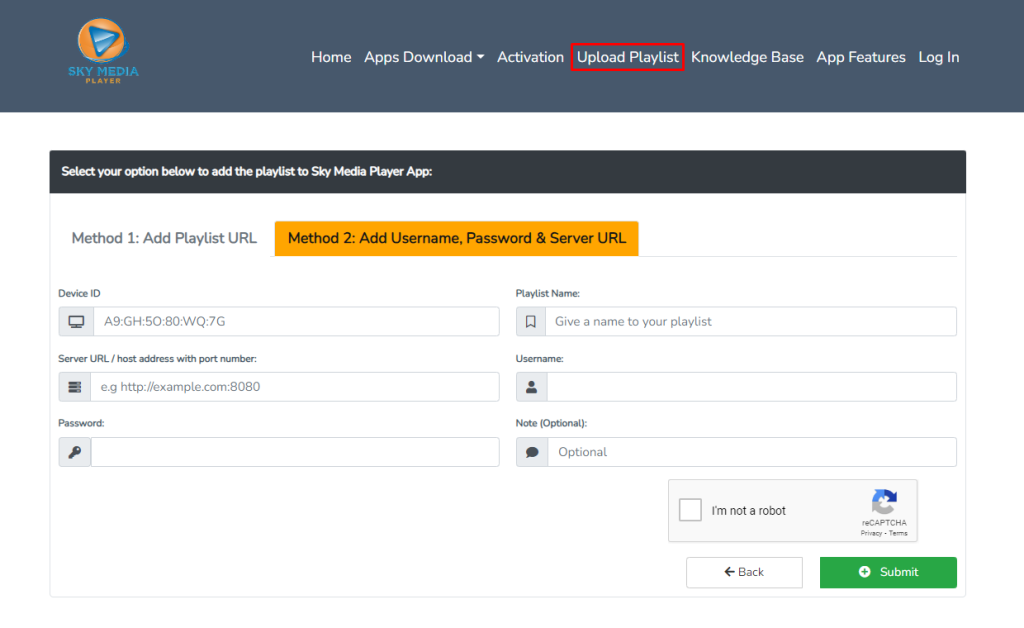Viewport: 1024px width, 628px height.
Task: Click the user icon beside Username
Action: 532,387
